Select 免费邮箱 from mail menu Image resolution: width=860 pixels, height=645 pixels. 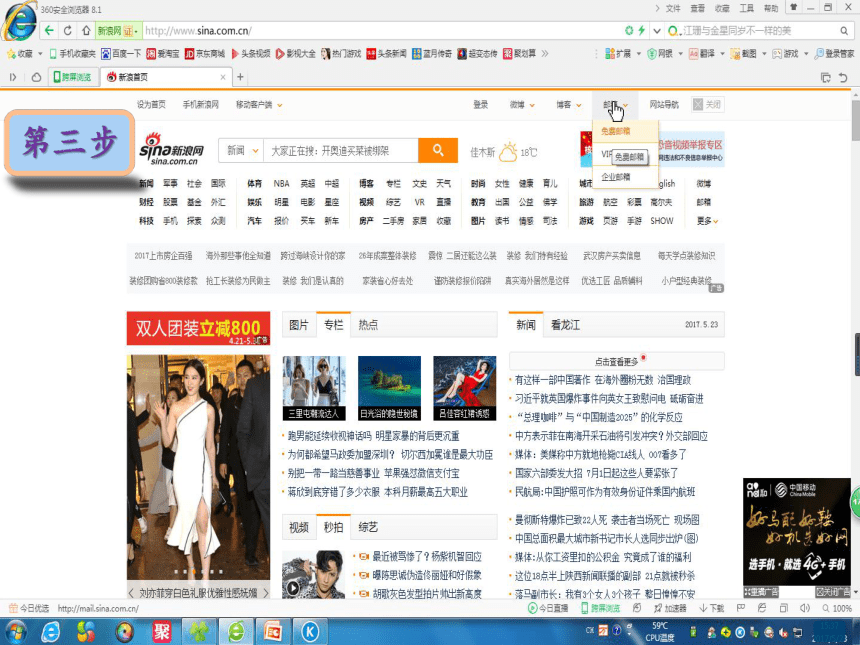pos(615,131)
